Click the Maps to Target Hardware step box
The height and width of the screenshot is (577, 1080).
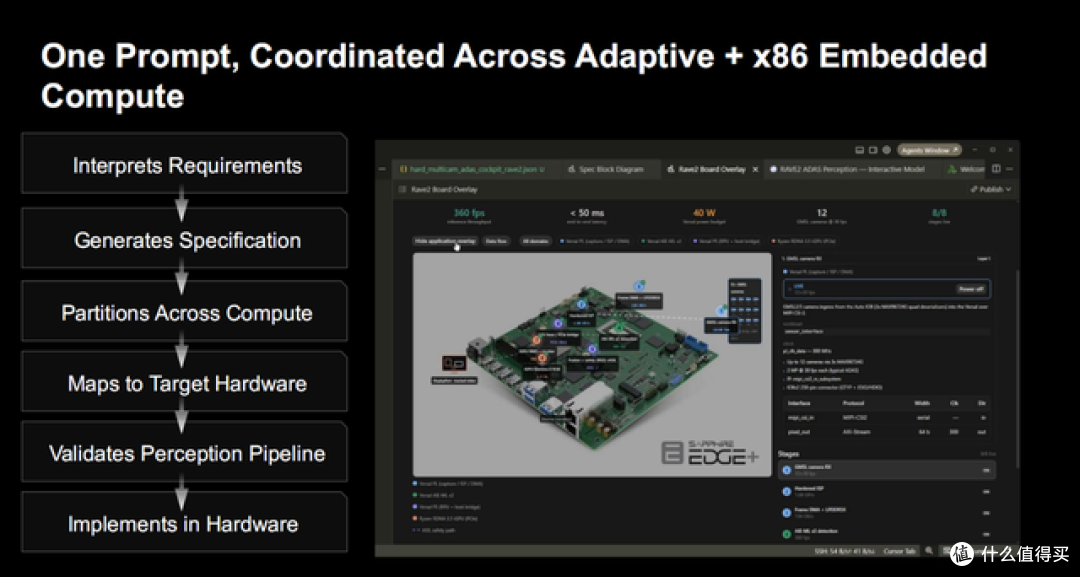point(185,382)
